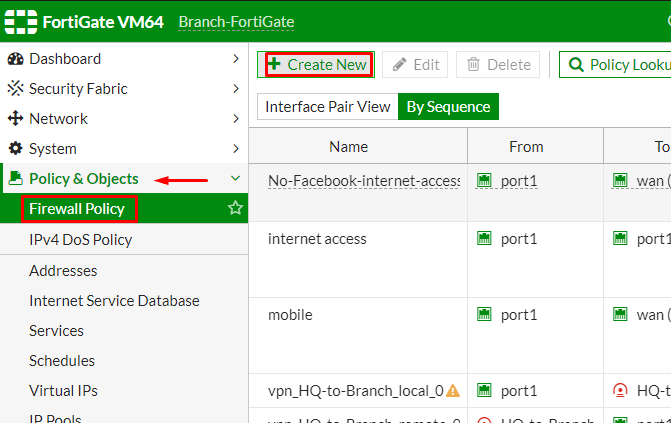Image resolution: width=671 pixels, height=423 pixels.
Task: Favorite Firewall Policy with star icon
Action: [235, 209]
